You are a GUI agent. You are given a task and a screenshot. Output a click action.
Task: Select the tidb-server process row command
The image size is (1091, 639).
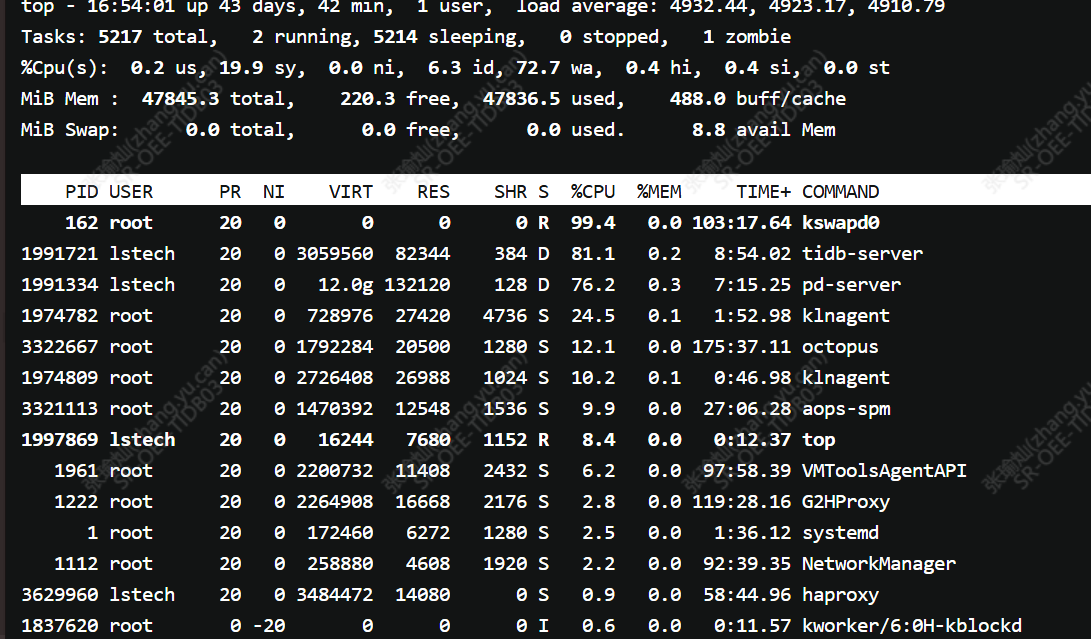[861, 254]
